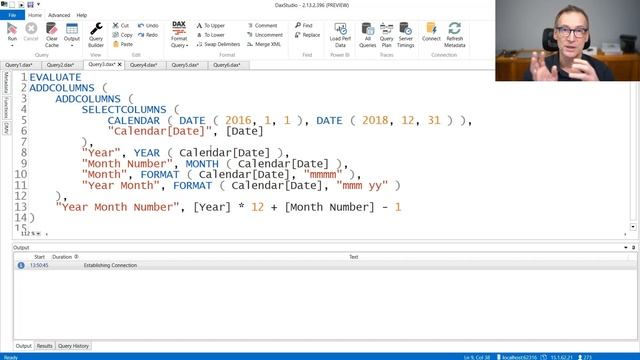Open the Format Query dropdown arrow
This screenshot has height=360, width=640.
(187, 46)
